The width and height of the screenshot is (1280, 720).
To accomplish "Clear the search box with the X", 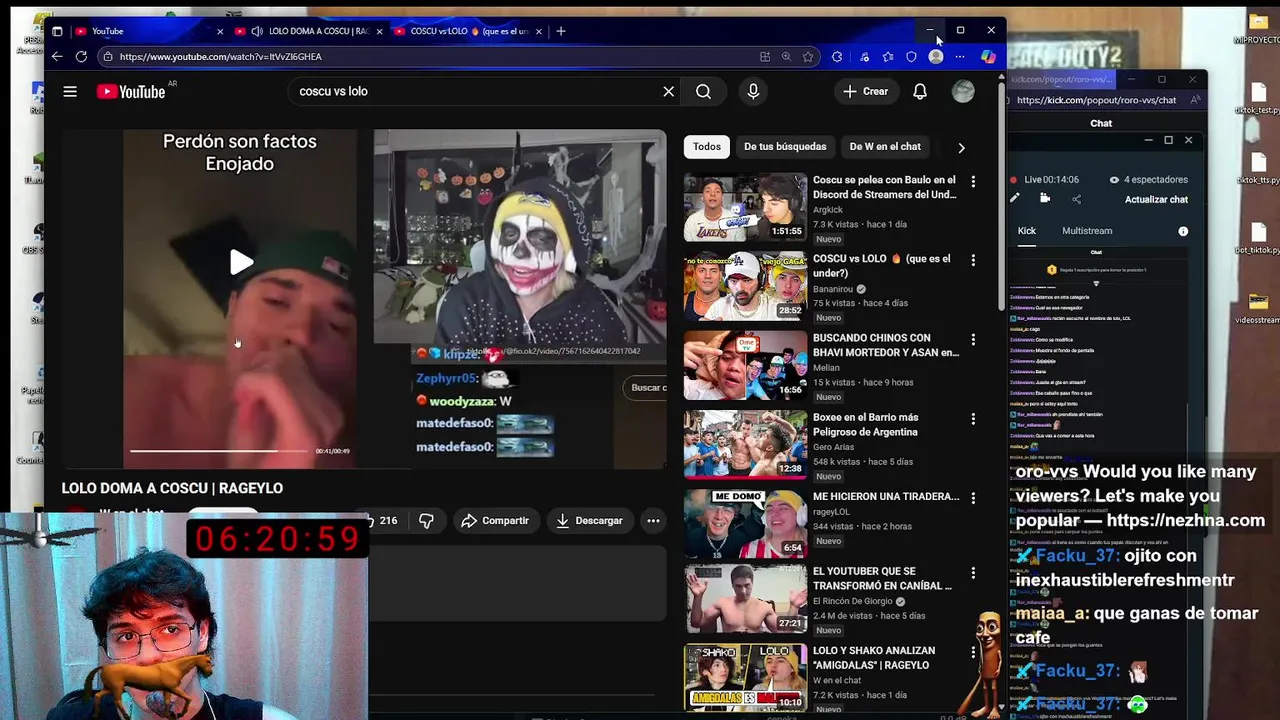I will [669, 91].
